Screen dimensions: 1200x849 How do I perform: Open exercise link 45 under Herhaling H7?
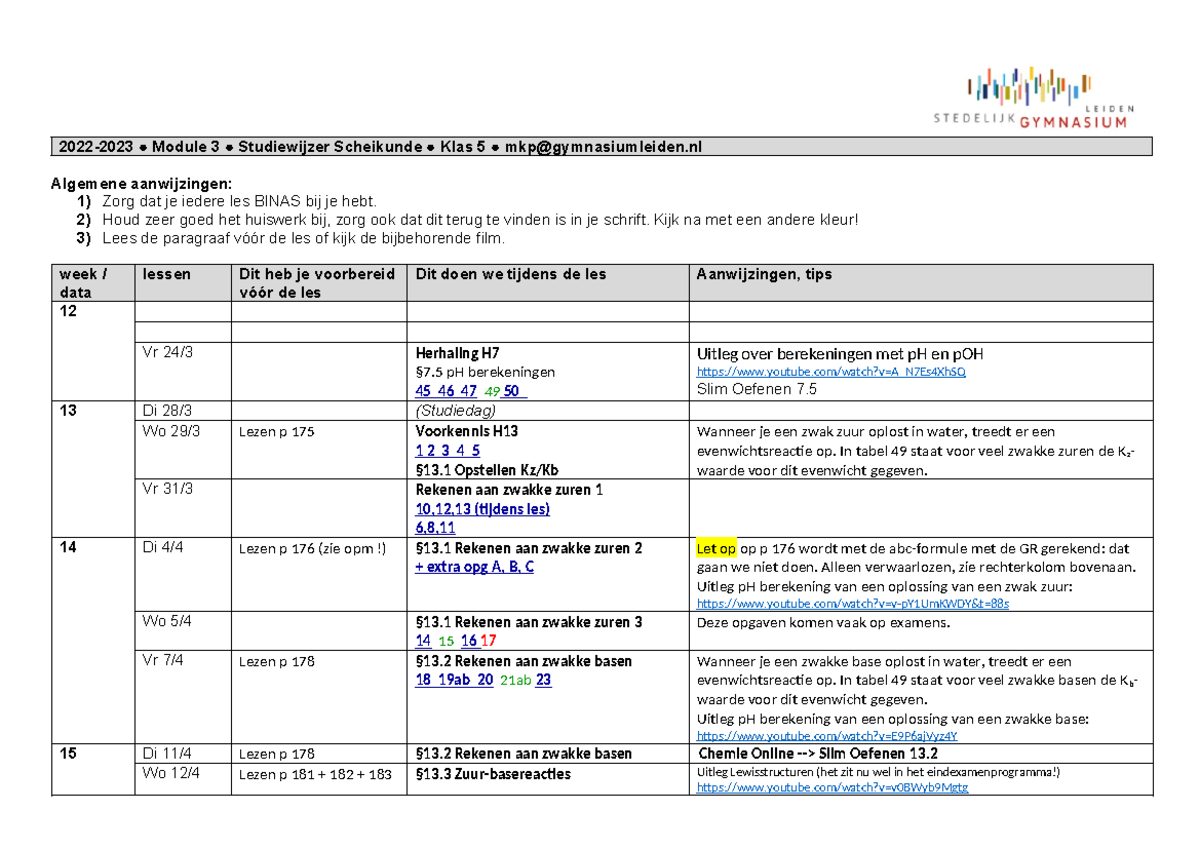(x=423, y=391)
